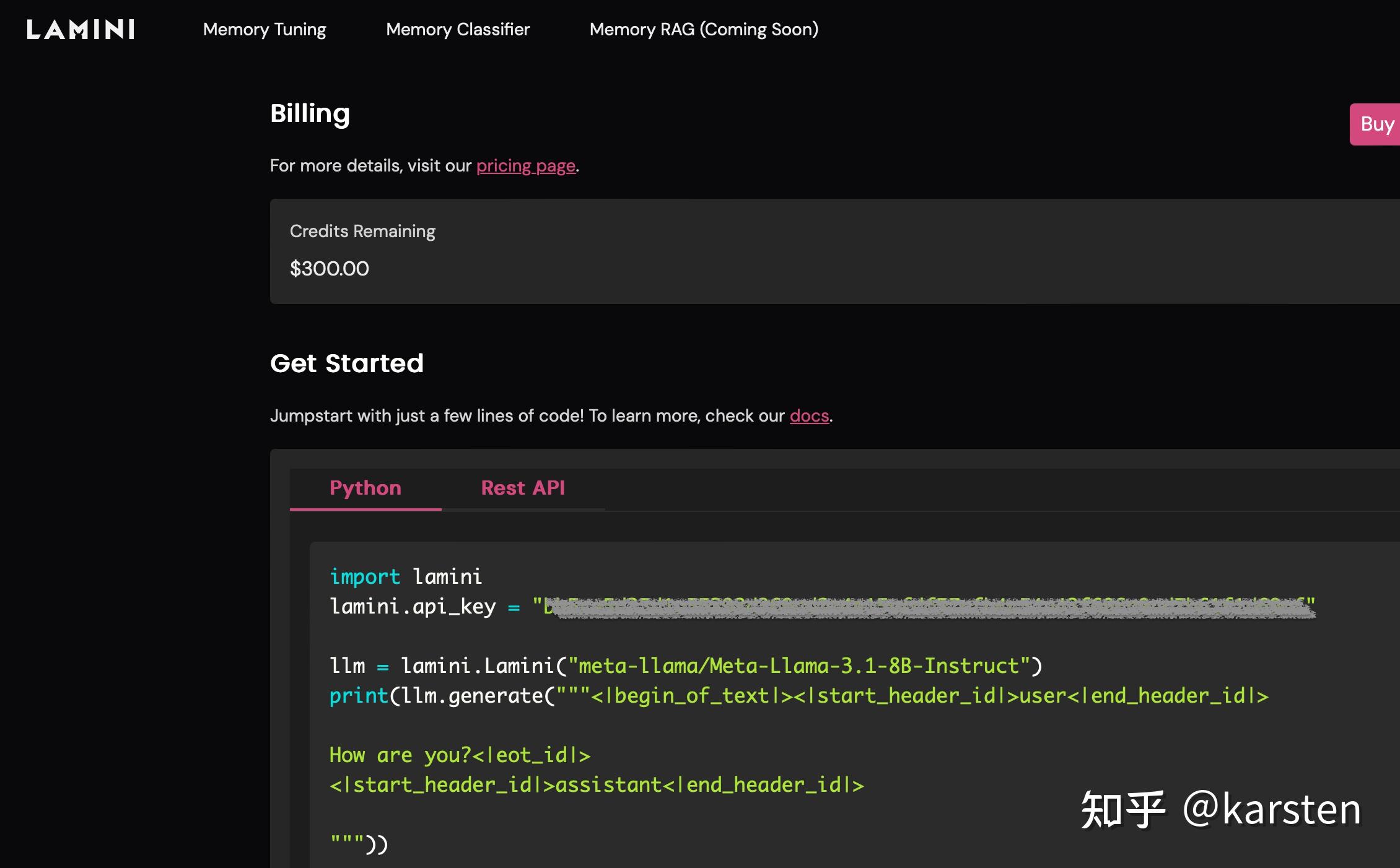Click the Get Started heading

pos(346,363)
